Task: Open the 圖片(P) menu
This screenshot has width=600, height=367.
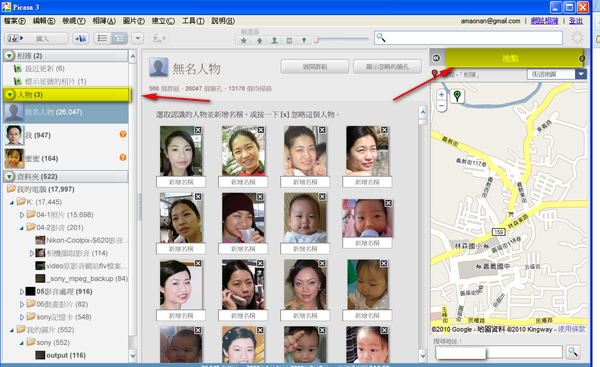Action: [134, 21]
